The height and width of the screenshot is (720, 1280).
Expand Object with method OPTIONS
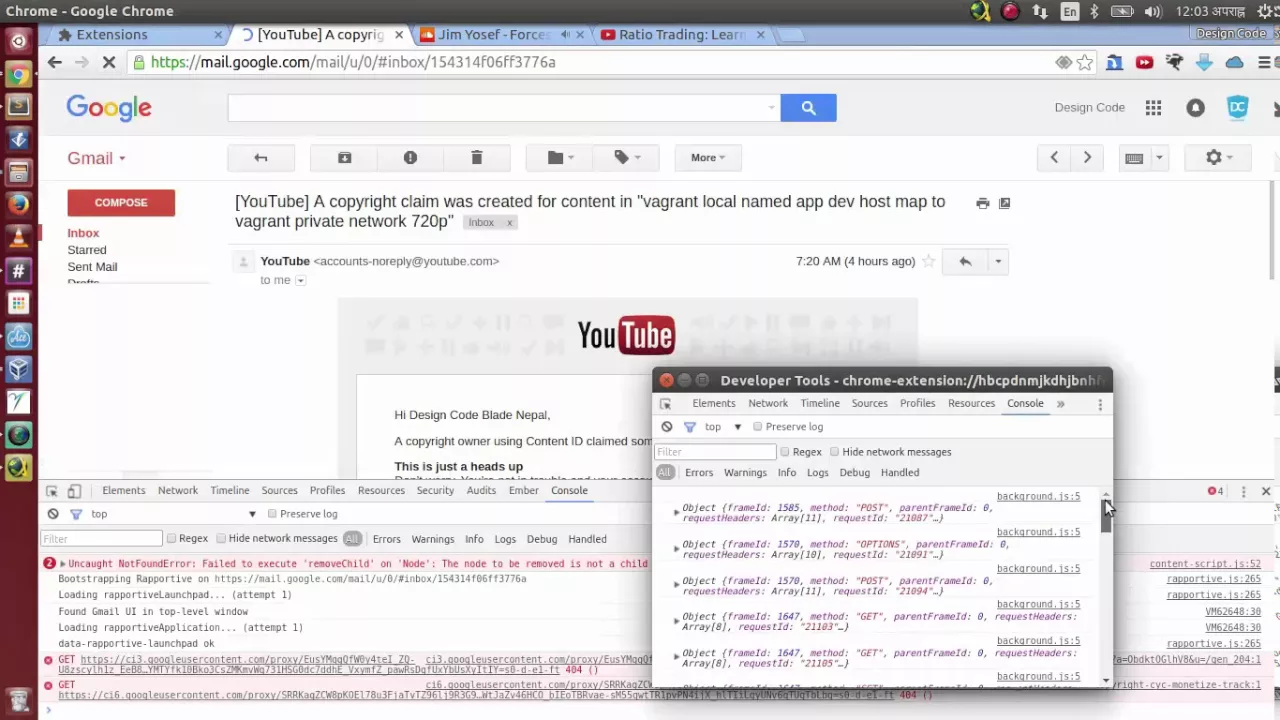pos(676,548)
